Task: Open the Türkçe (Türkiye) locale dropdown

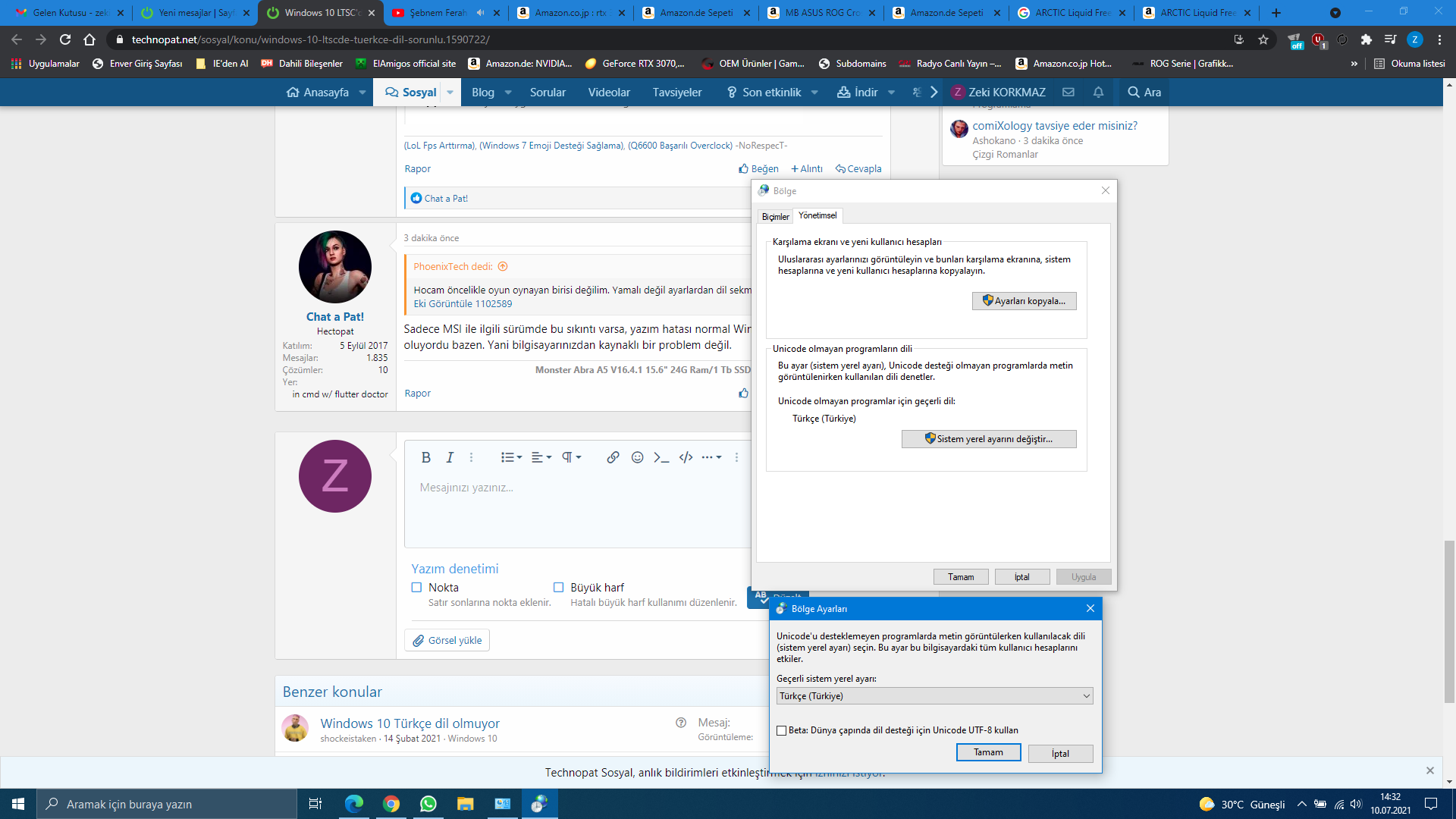Action: pos(934,696)
